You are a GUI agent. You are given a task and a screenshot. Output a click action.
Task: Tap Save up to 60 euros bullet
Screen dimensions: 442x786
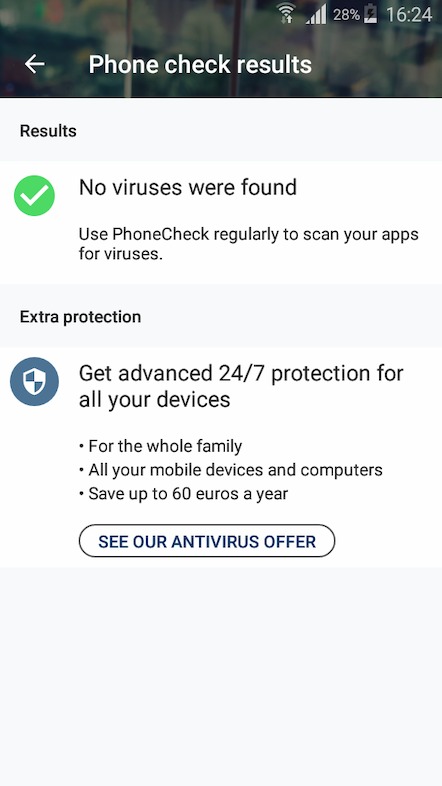point(183,494)
